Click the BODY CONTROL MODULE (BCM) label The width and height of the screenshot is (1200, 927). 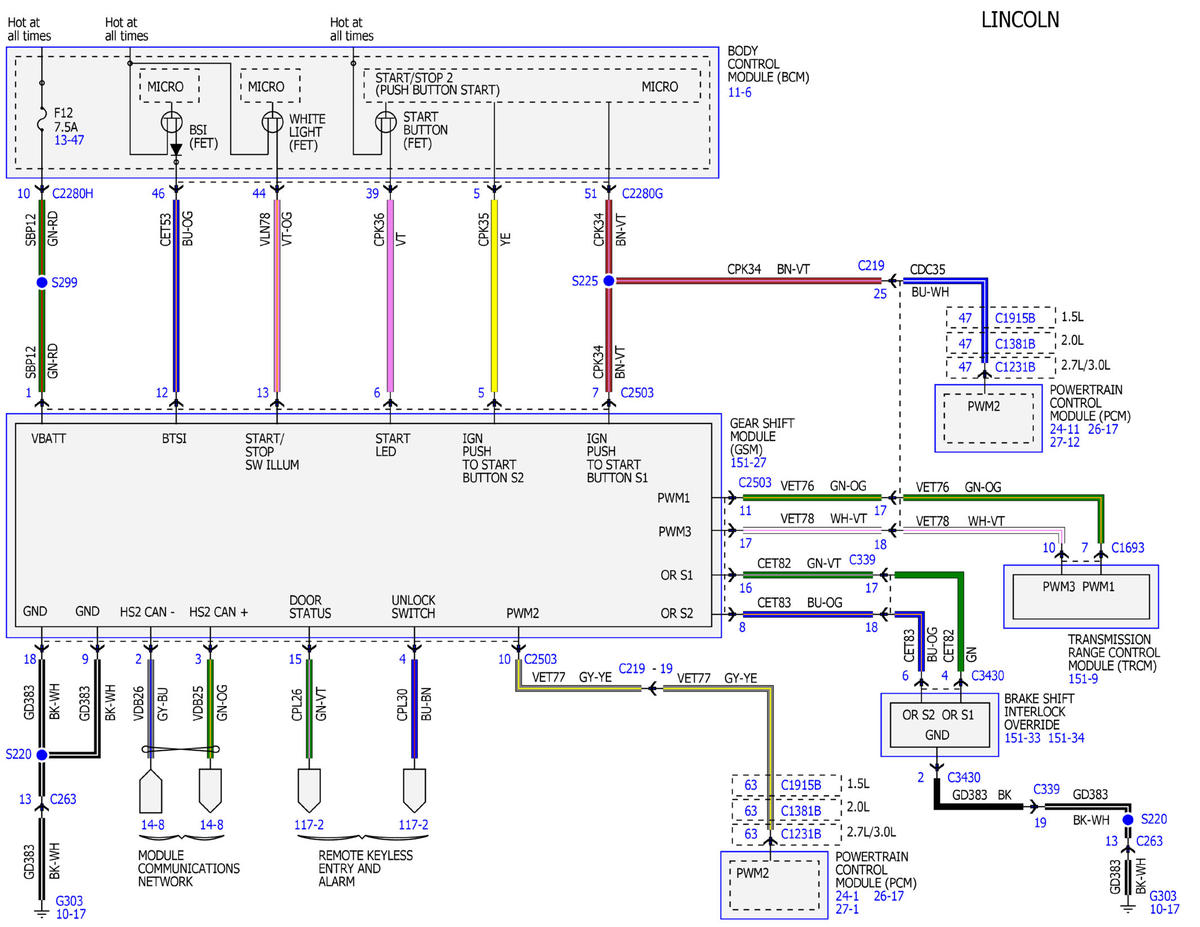(x=768, y=63)
